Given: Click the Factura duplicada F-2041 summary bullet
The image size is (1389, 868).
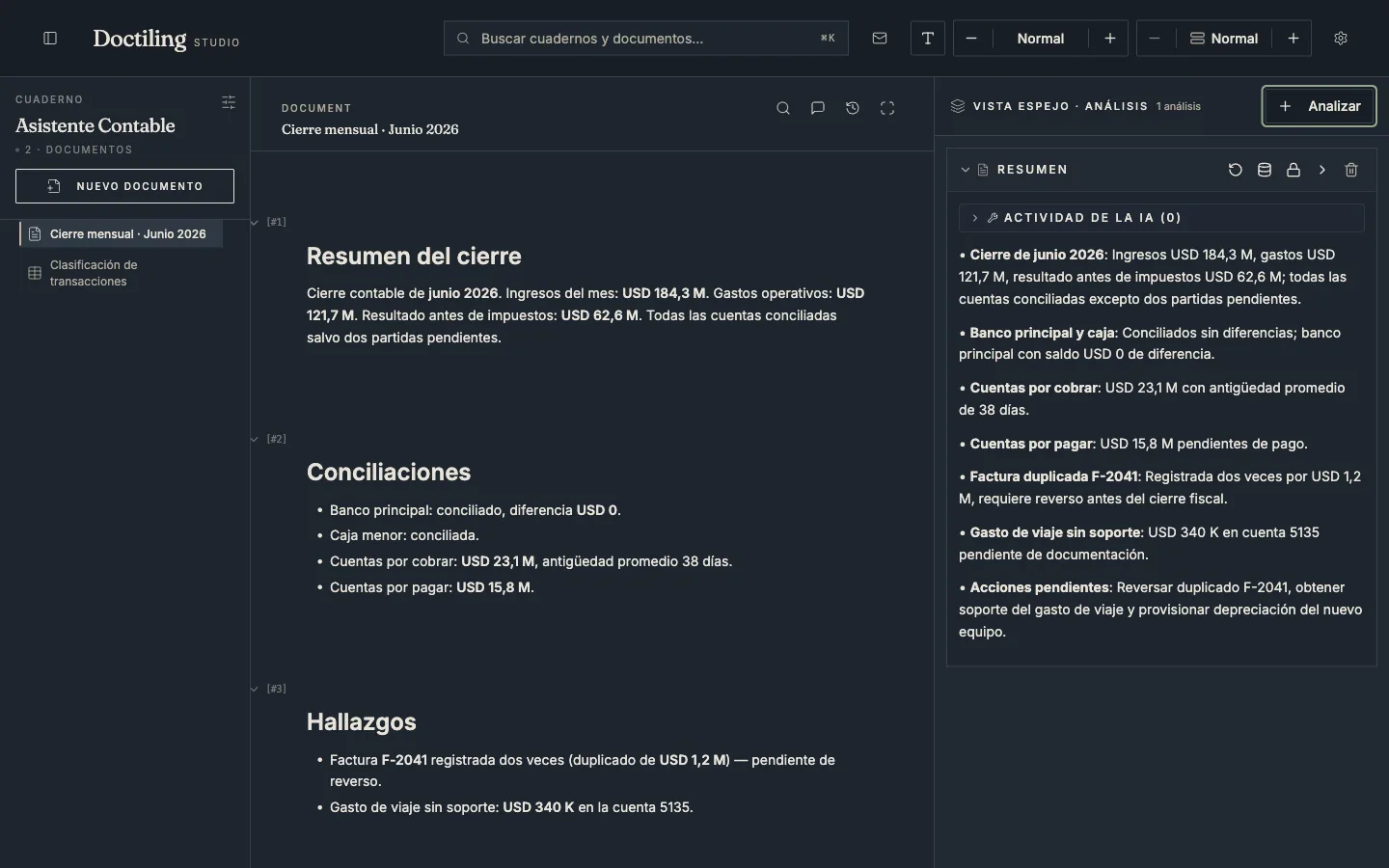Looking at the screenshot, I should coord(1160,488).
